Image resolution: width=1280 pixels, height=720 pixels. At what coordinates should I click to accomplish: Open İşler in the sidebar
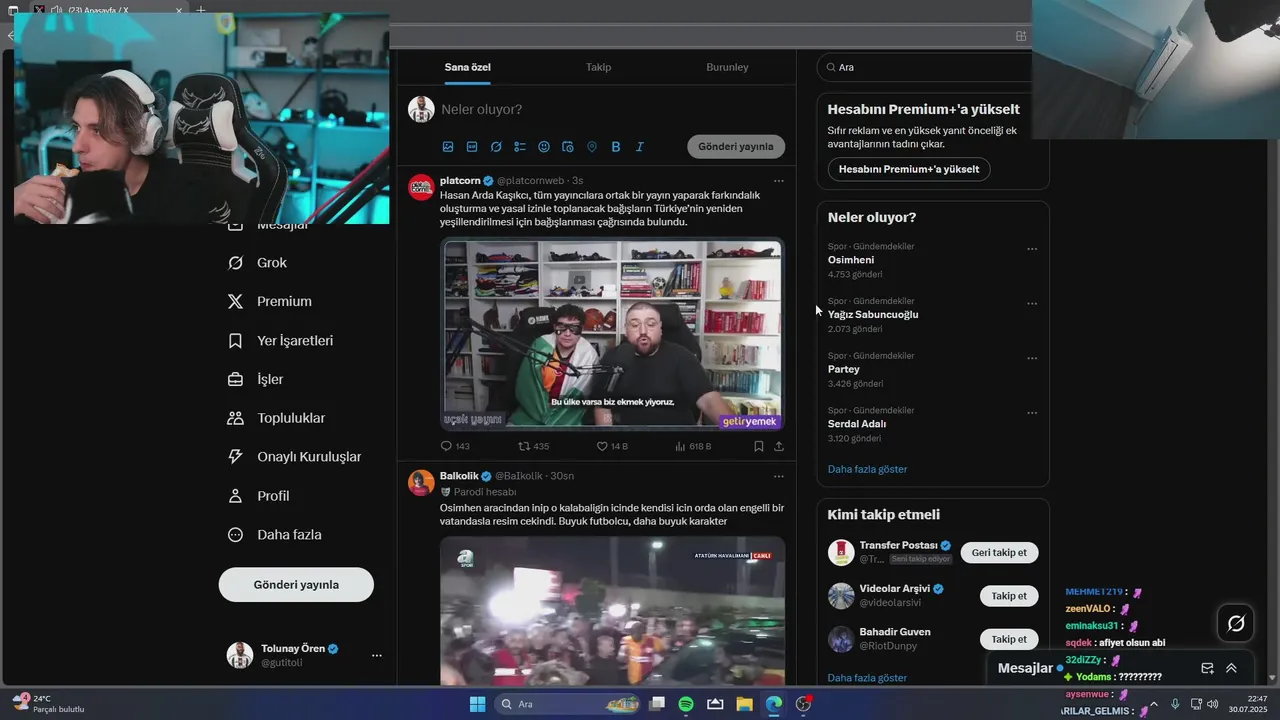click(256, 380)
